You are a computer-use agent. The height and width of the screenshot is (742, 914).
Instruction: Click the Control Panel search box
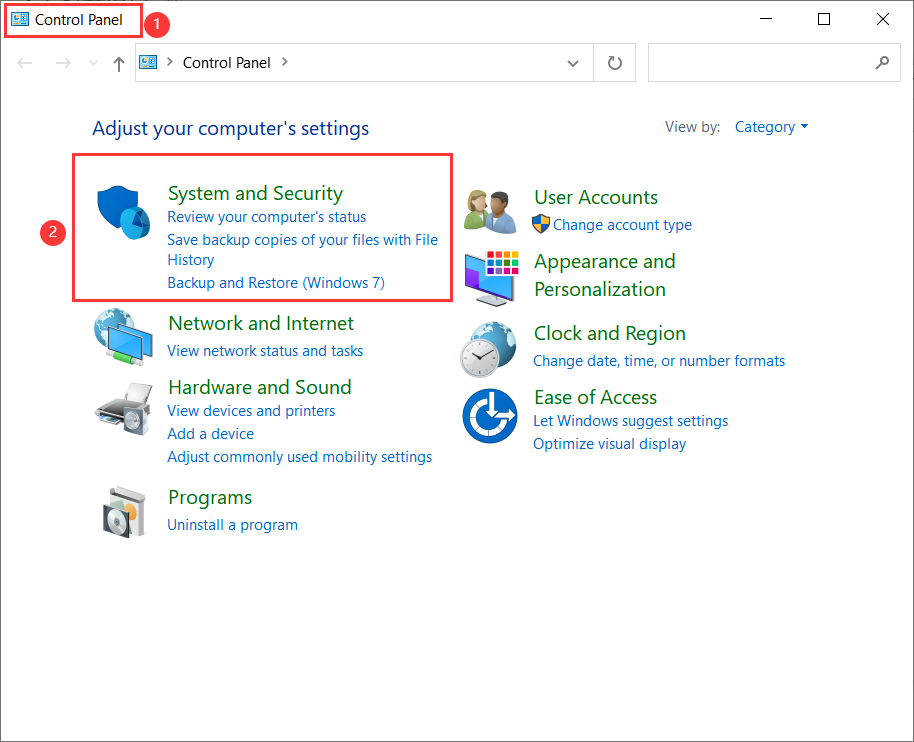760,62
